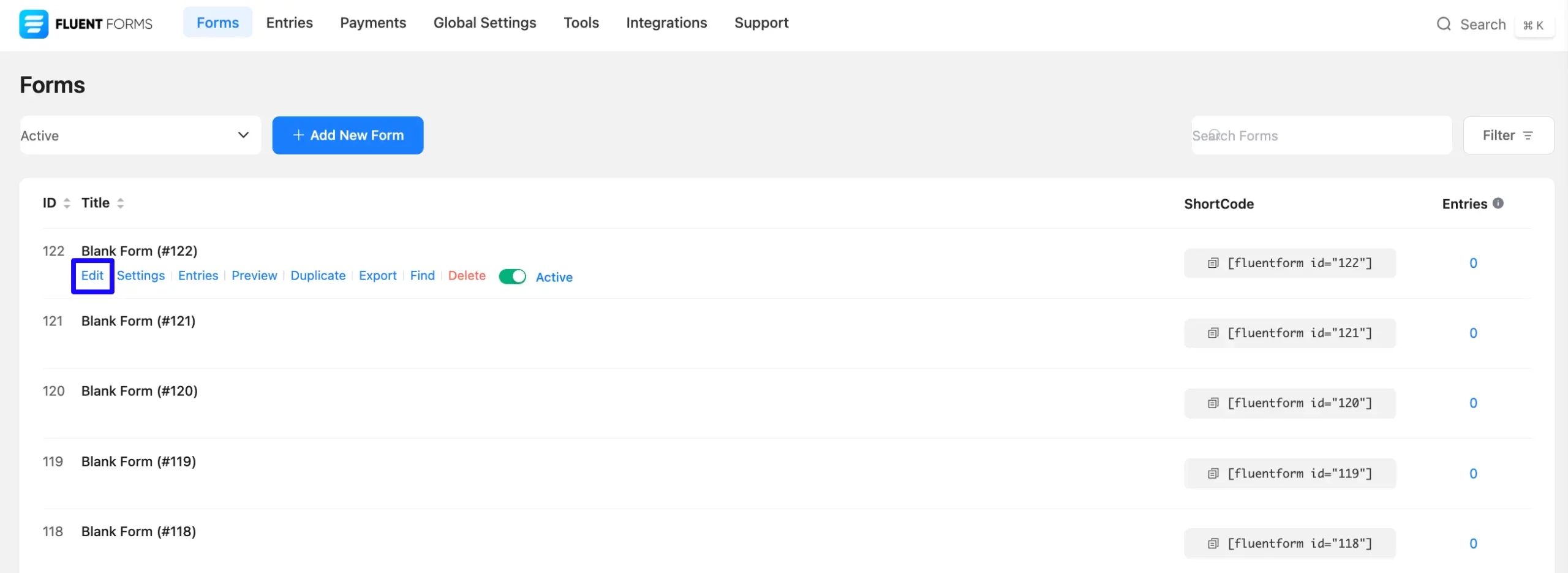Sort forms by ID column arrows
The width and height of the screenshot is (1568, 573).
coord(67,203)
